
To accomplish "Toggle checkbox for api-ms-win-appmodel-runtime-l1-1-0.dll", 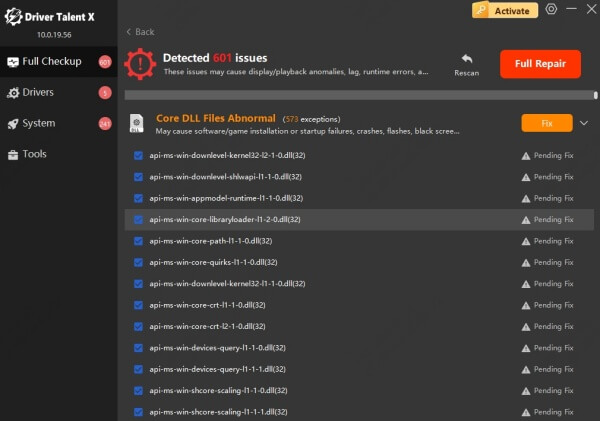I will pyautogui.click(x=138, y=198).
